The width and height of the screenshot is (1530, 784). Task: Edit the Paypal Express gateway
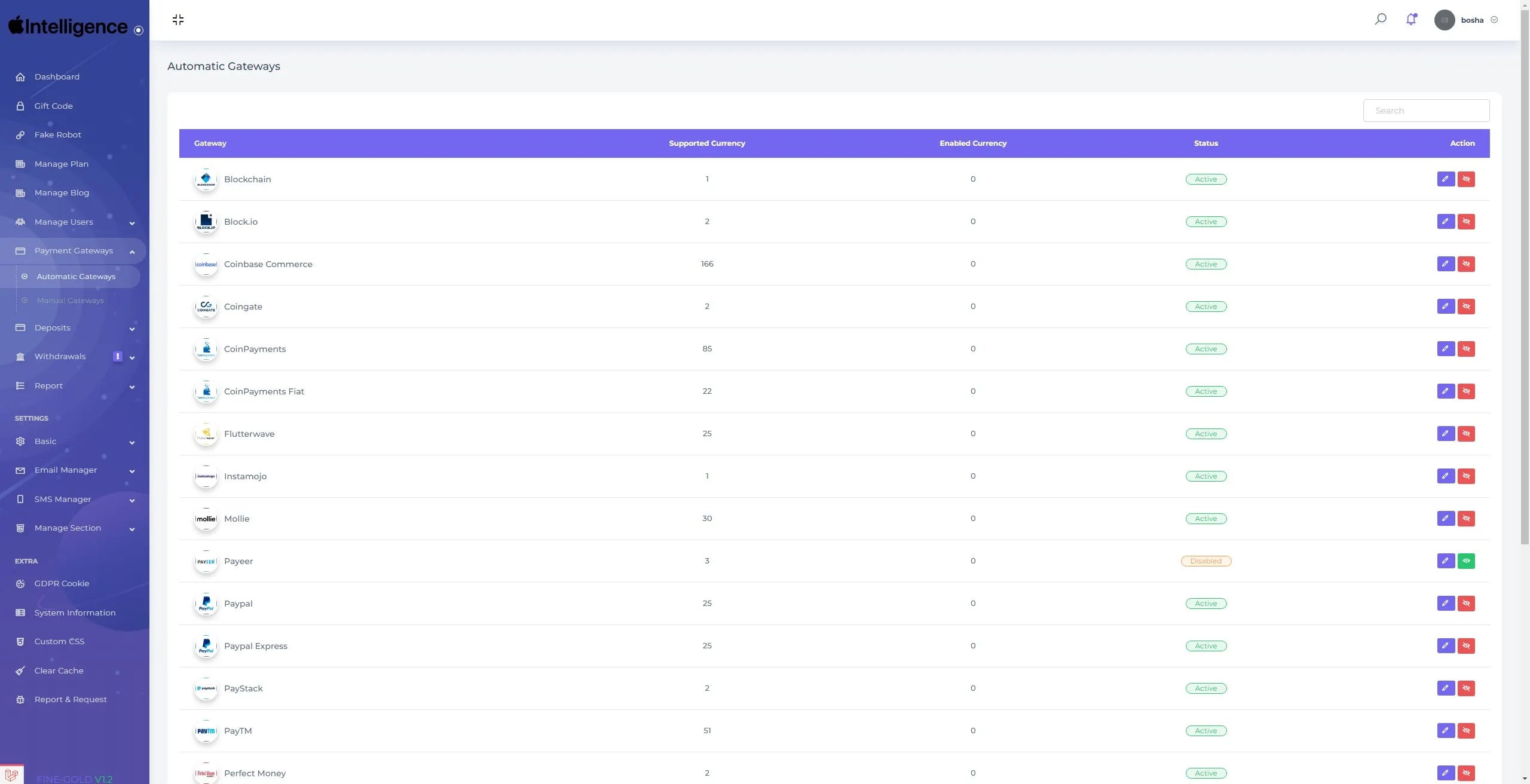point(1446,646)
